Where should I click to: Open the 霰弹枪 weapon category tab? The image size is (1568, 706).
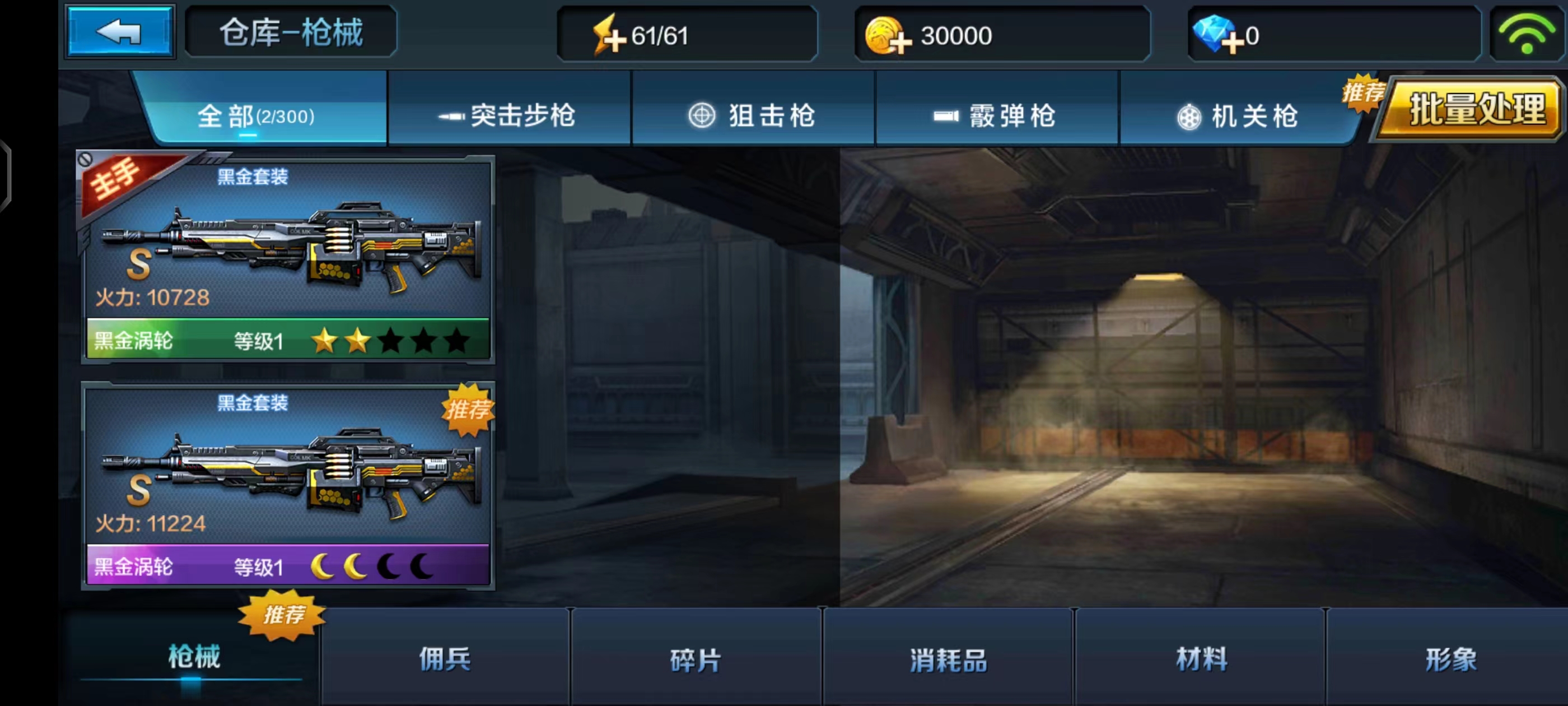996,114
